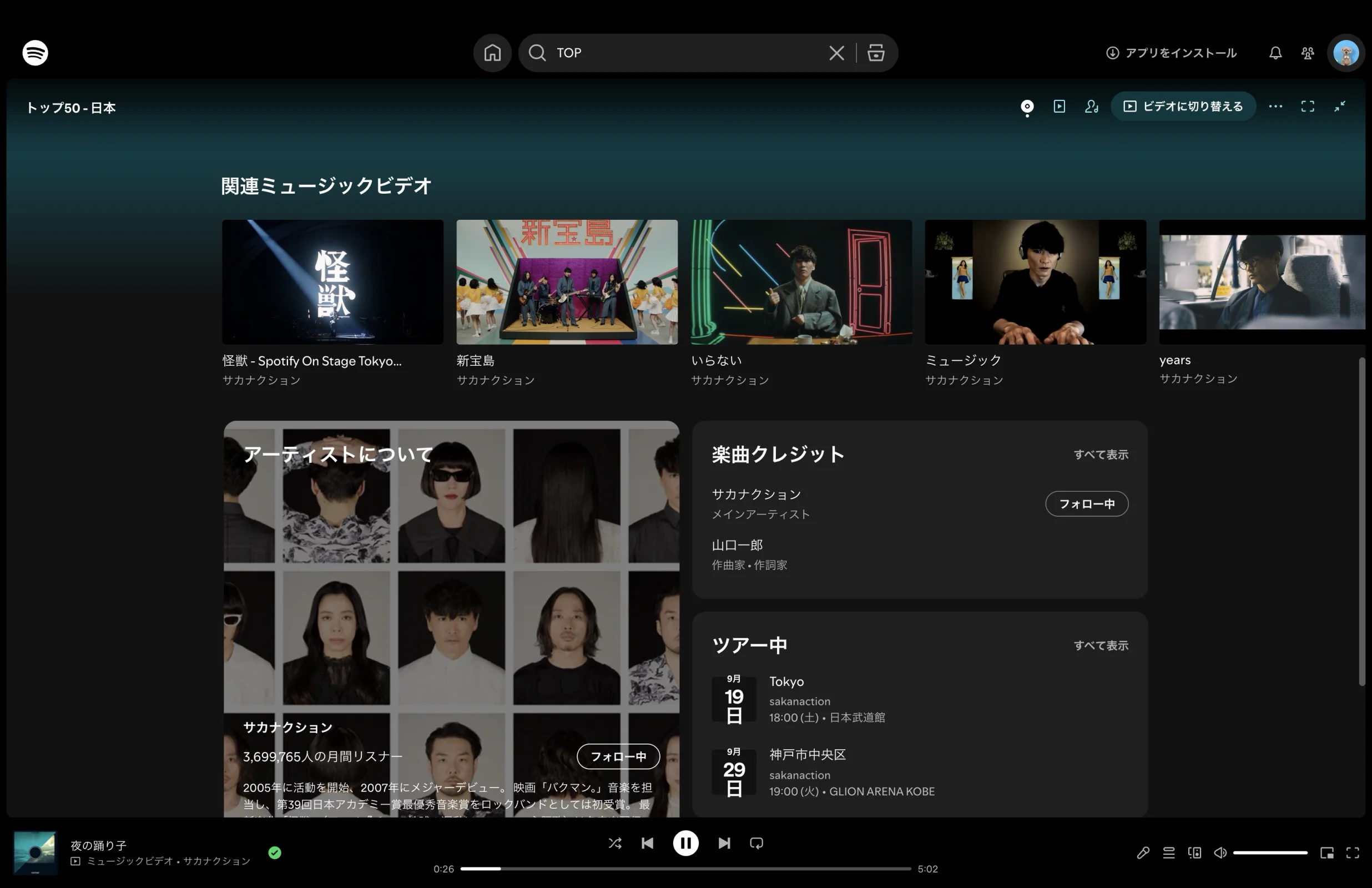Screen dimensions: 1372x888
Task: Enter fullscreen from the player bar
Action: click(1353, 852)
